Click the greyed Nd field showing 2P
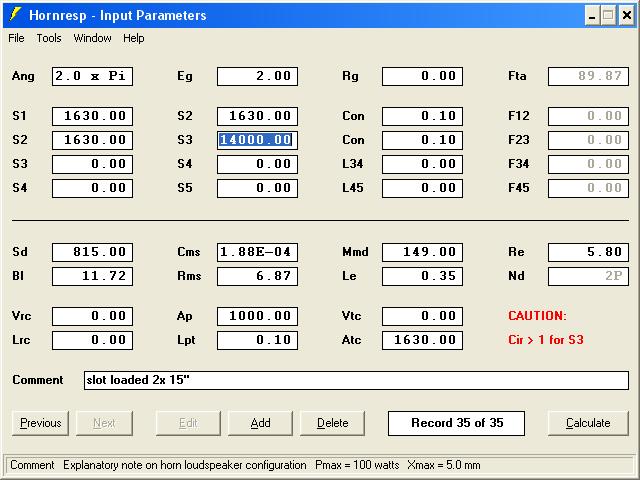The image size is (640, 480). (x=588, y=276)
